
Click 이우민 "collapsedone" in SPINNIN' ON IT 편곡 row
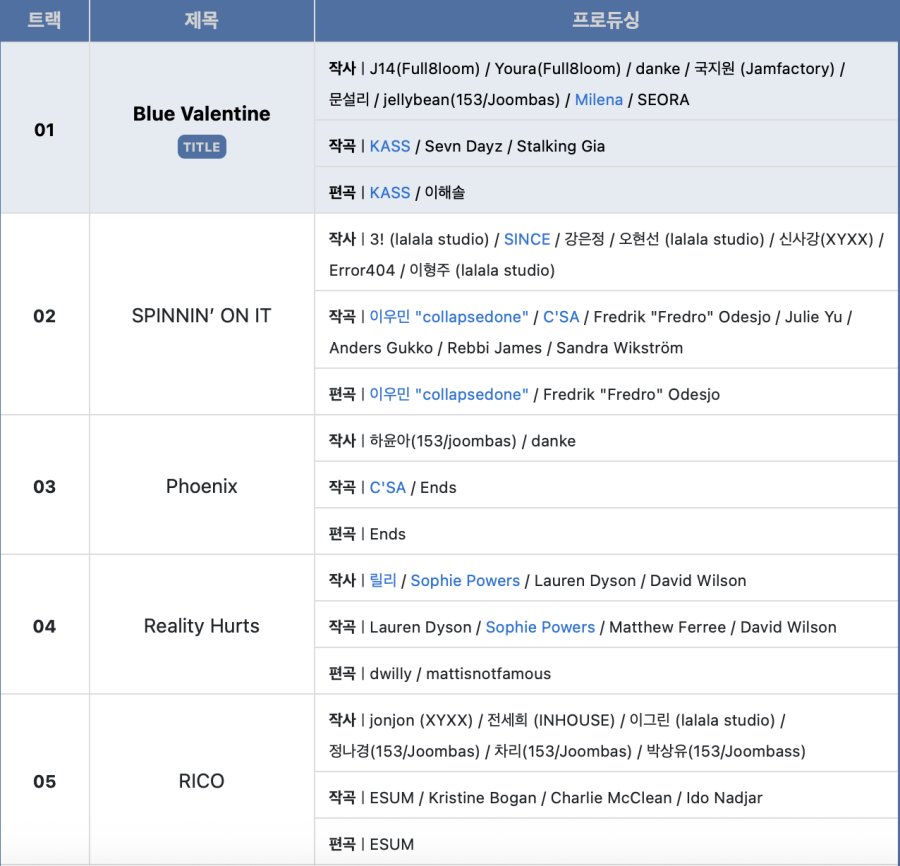449,394
